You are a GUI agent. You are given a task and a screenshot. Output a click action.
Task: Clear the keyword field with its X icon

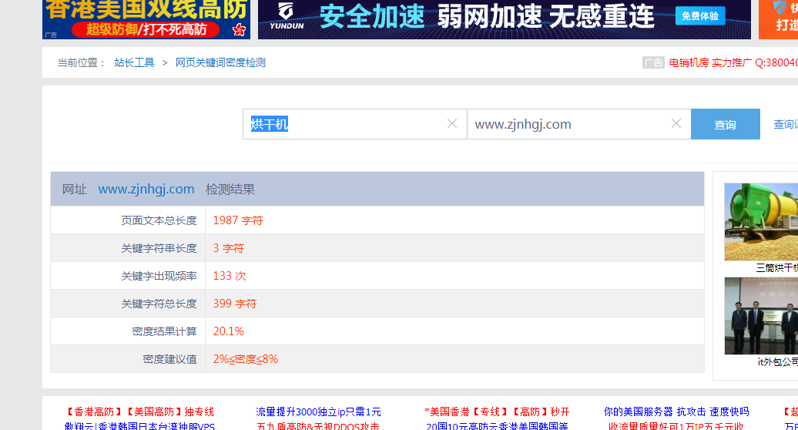[x=452, y=124]
